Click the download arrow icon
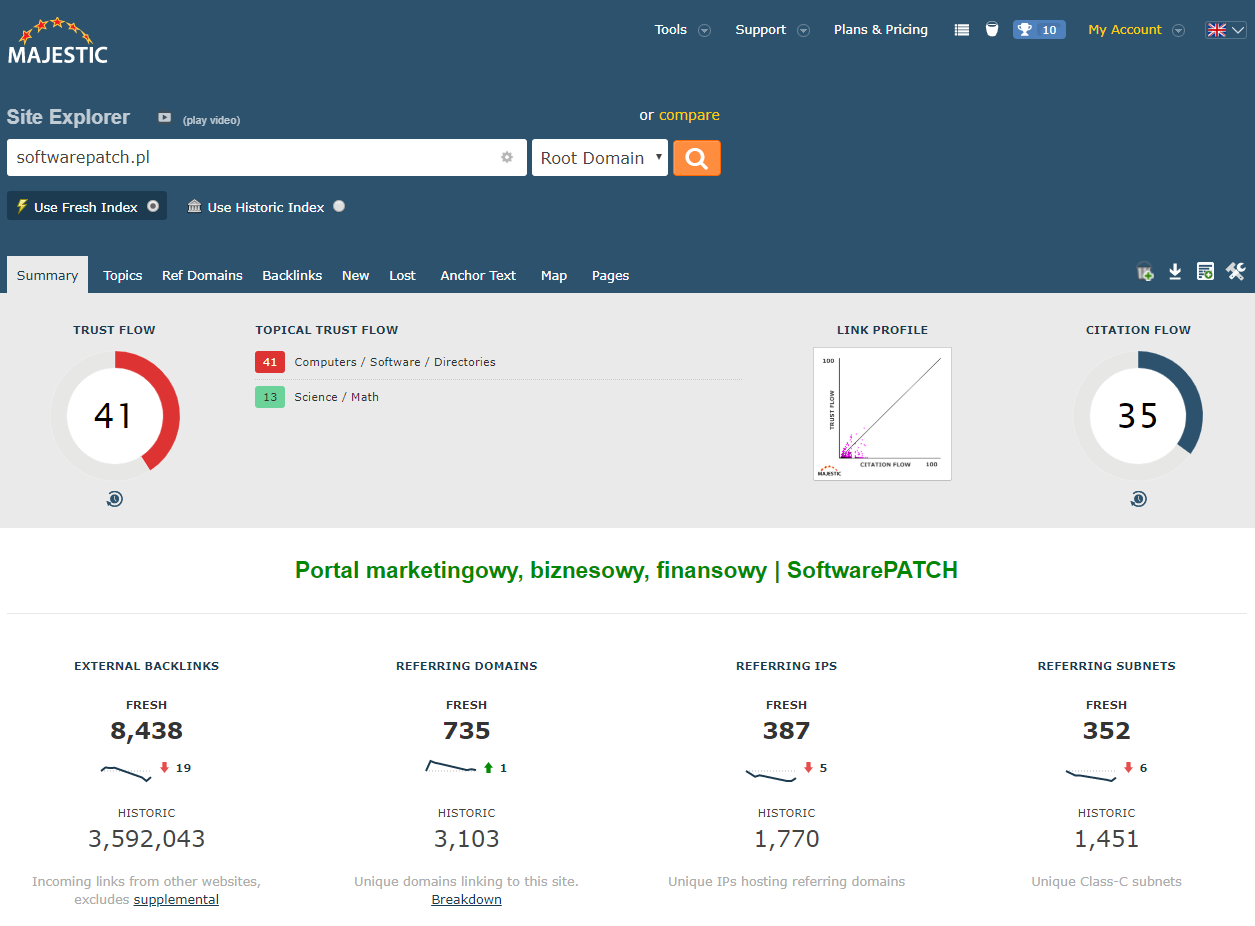The image size is (1255, 926). click(x=1175, y=271)
